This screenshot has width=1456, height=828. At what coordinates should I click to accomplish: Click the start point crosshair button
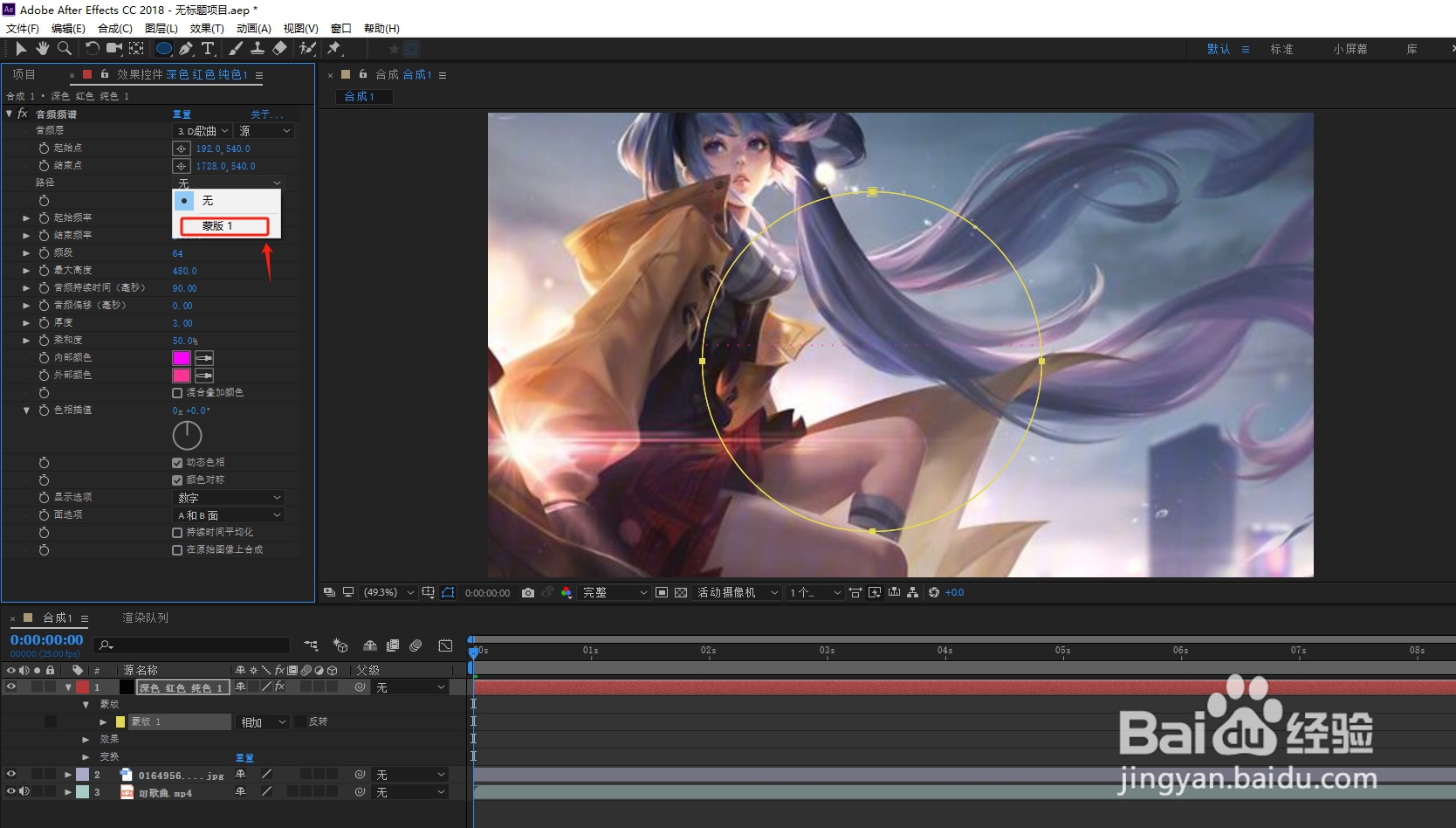coord(181,148)
